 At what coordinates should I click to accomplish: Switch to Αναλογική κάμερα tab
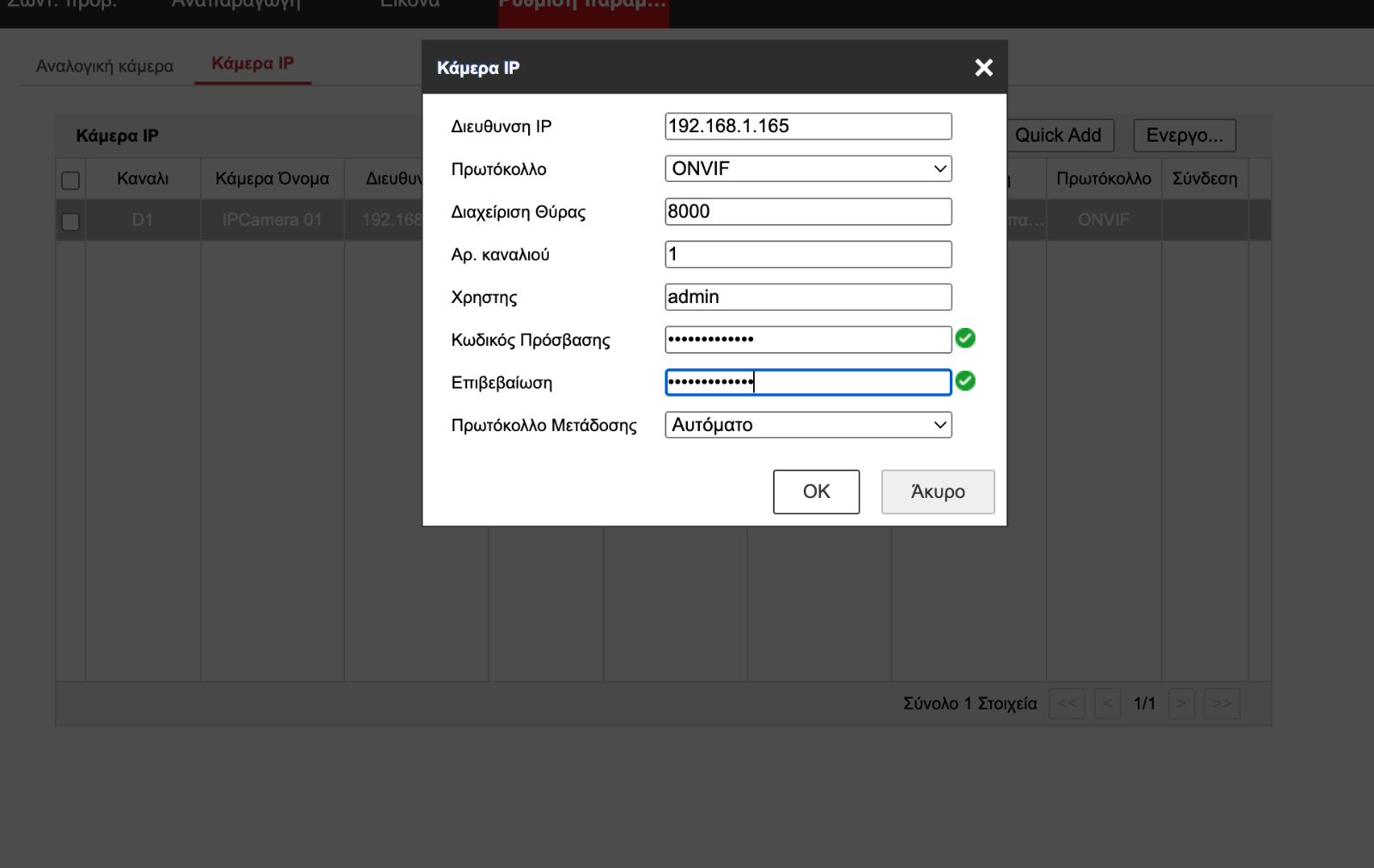click(x=105, y=66)
